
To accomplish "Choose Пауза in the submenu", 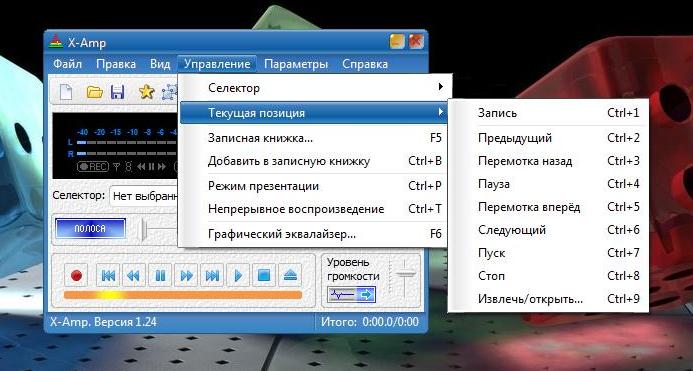I will coord(548,184).
